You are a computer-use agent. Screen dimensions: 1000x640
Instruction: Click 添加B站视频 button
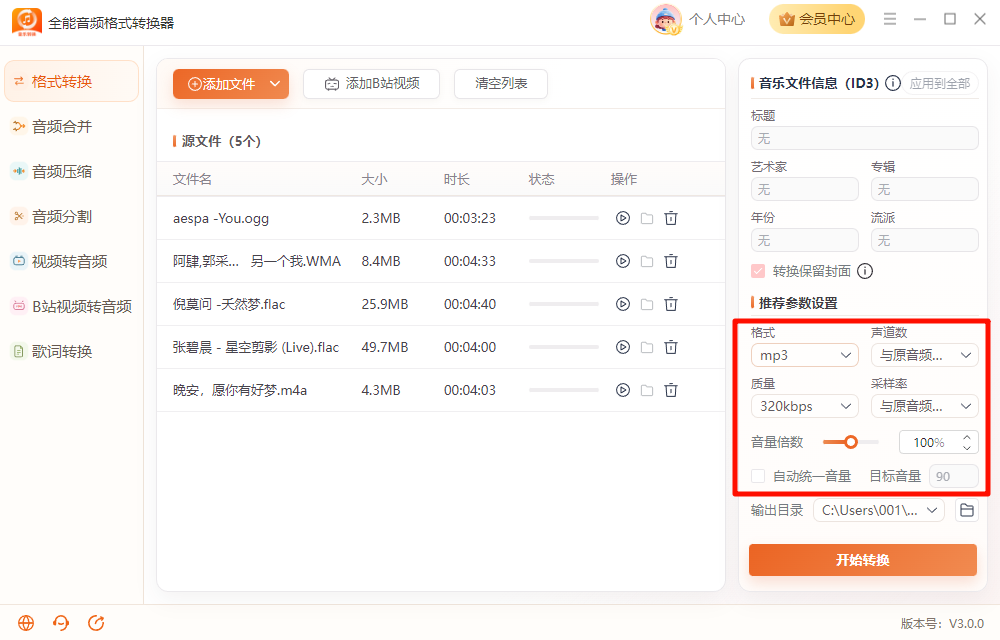pos(372,84)
